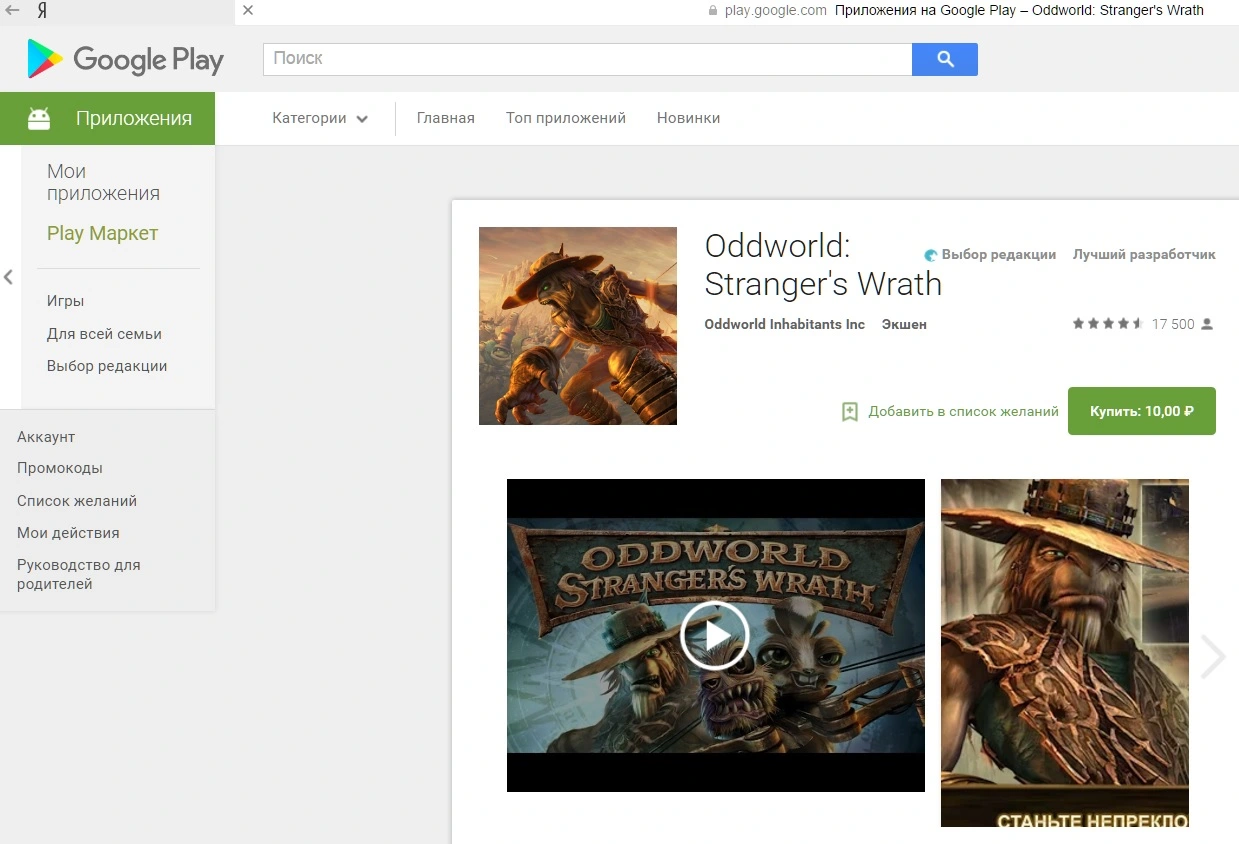
Task: Select Play Маркет in sidebar
Action: 102,233
